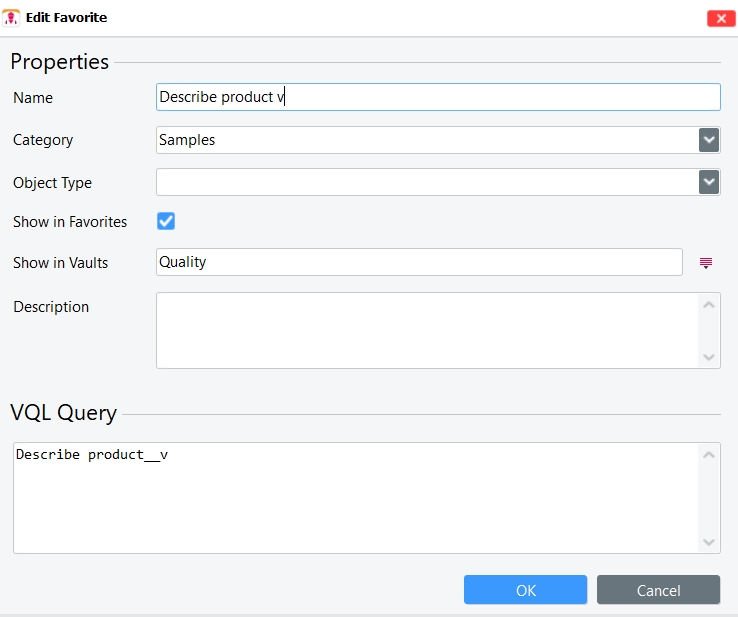Place cursor in the VQL Query editor
This screenshot has height=617, width=738.
tap(355, 498)
